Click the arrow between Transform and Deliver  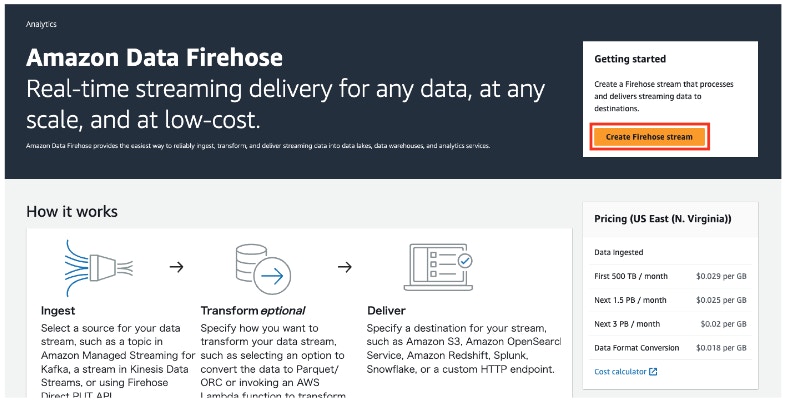click(x=344, y=267)
